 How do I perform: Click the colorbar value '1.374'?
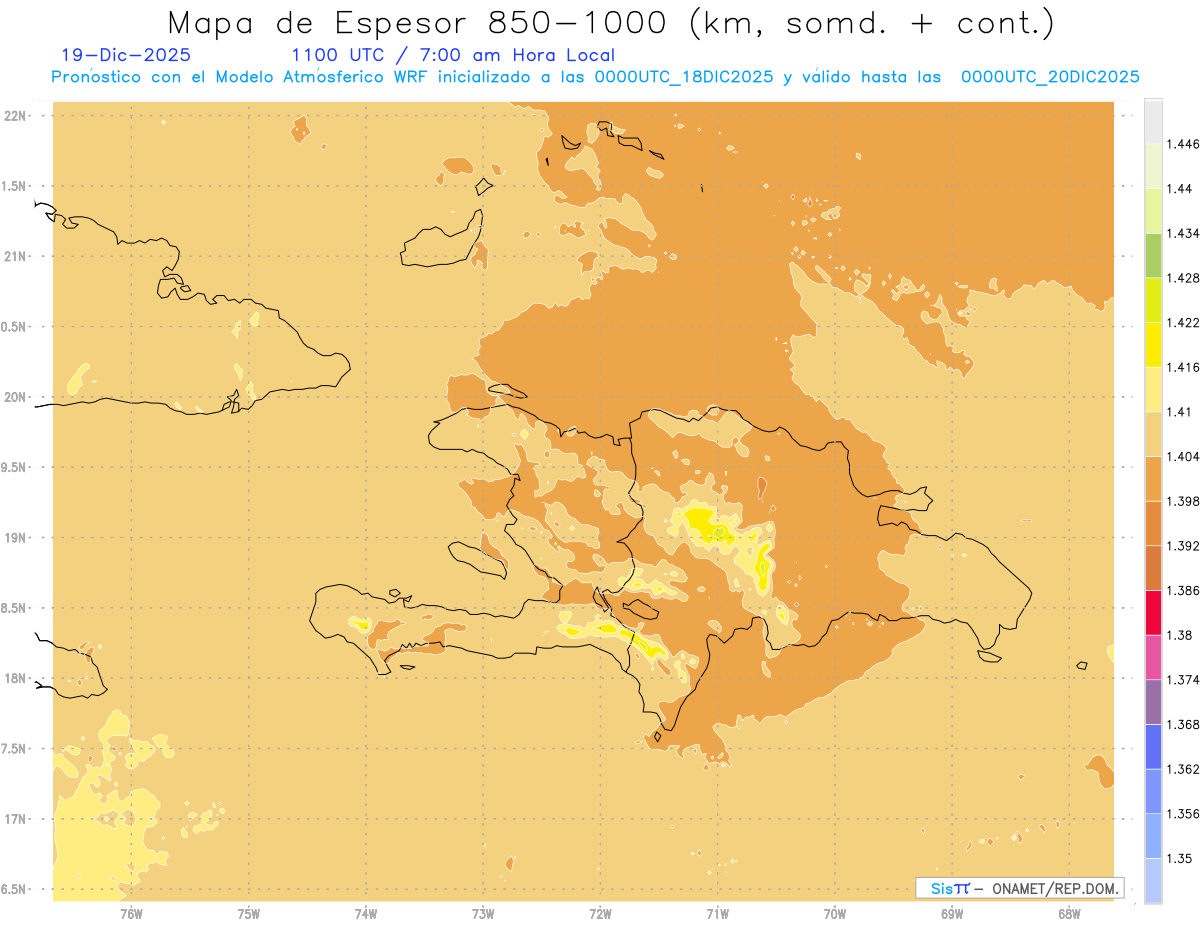(1182, 679)
